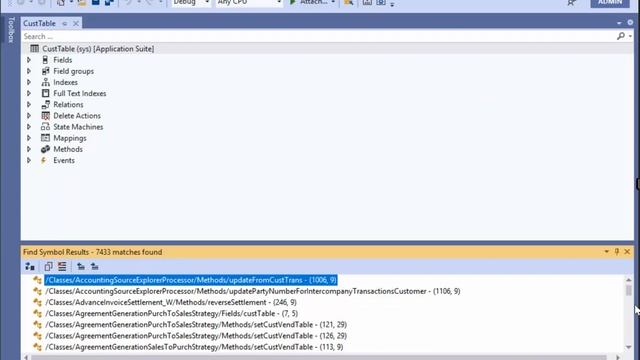This screenshot has height=360, width=640.
Task: Expand the Fields node
Action: [x=29, y=60]
